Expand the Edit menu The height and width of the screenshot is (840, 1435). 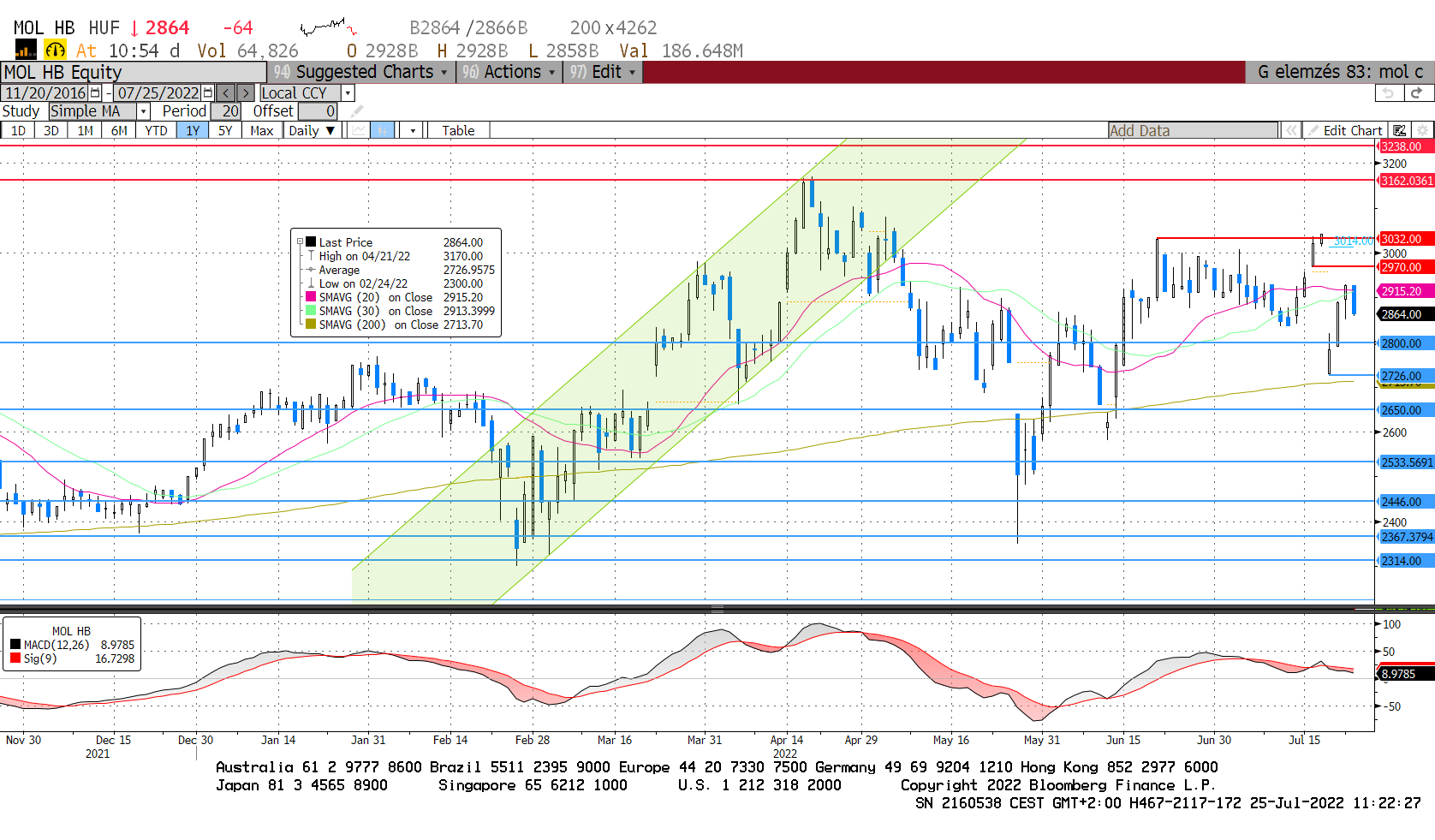coord(604,72)
